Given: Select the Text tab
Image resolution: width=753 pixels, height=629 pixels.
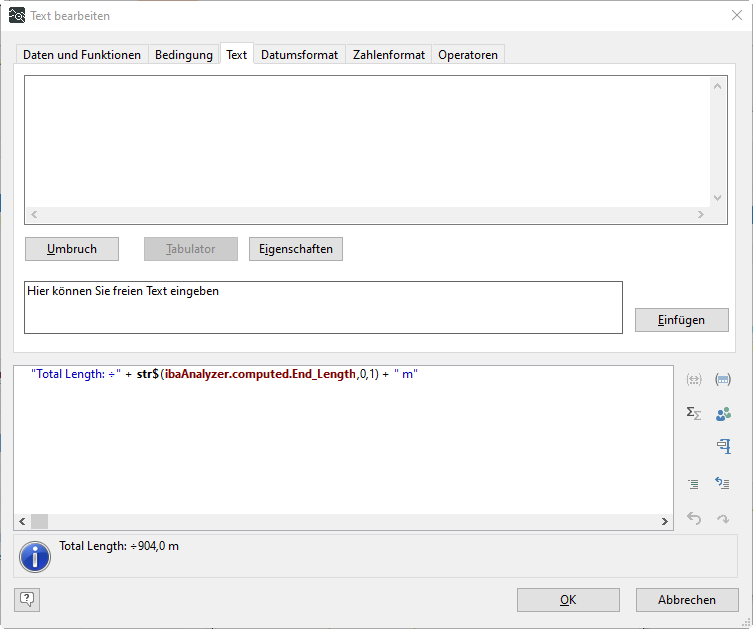Looking at the screenshot, I should tap(237, 54).
